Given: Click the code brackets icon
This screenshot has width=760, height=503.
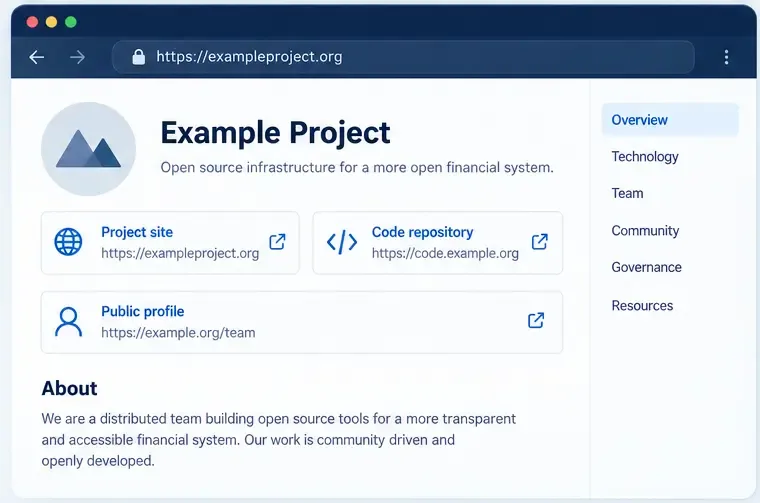Looking at the screenshot, I should click(x=342, y=242).
